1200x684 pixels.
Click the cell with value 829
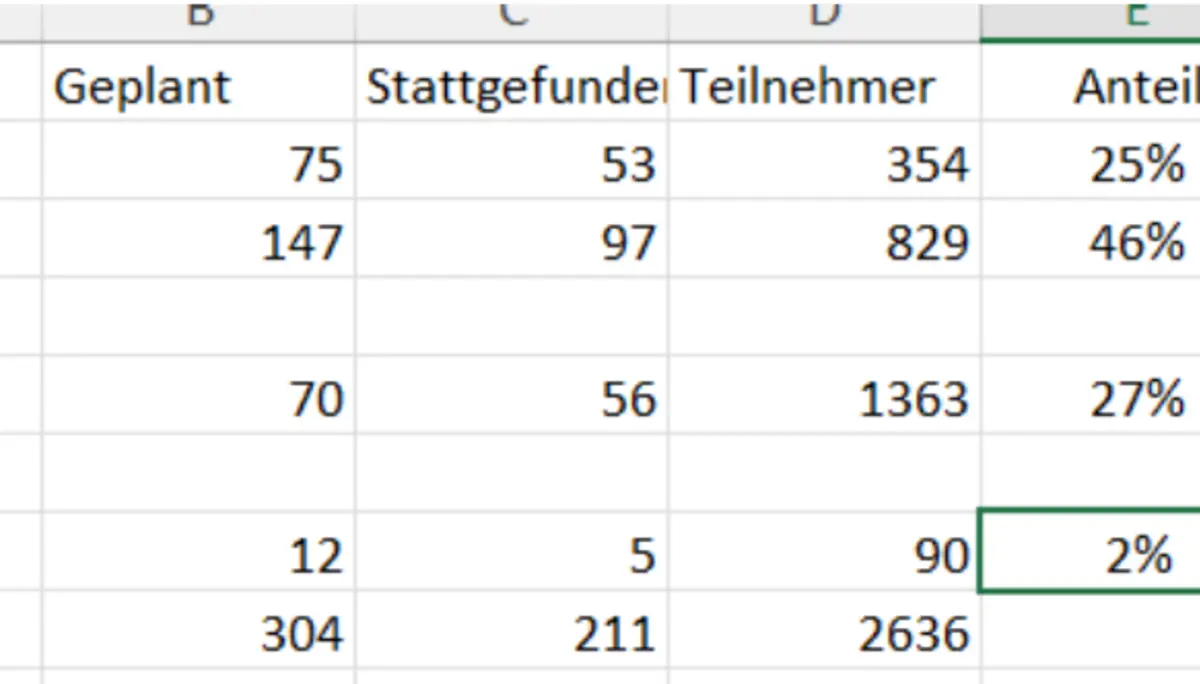(x=824, y=242)
